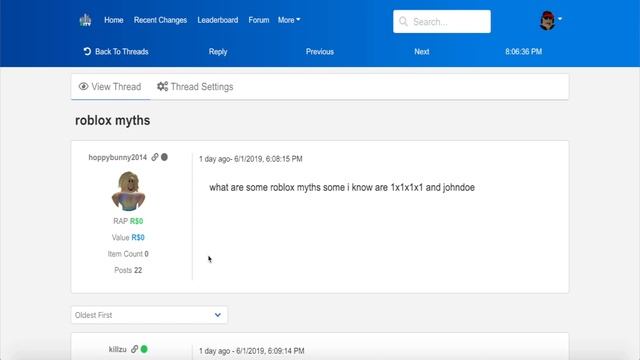
Task: Click the reply timestamp 6/1/2019, 6:09:14 PM
Action: 270,351
